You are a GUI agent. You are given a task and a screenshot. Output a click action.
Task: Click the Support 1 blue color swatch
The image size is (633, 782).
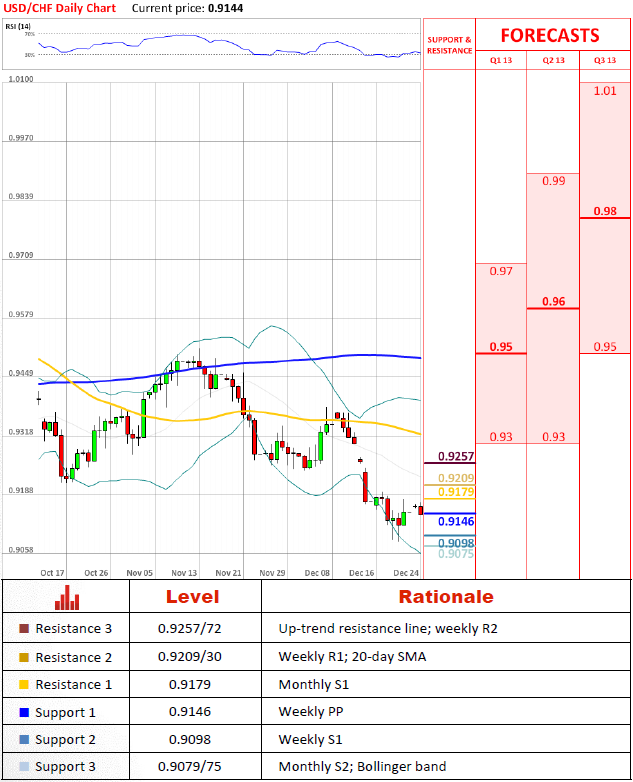point(24,712)
